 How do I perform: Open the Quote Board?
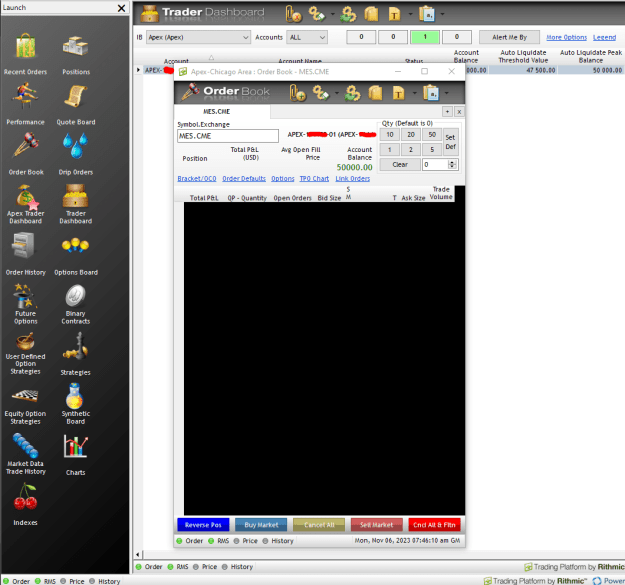pyautogui.click(x=76, y=104)
